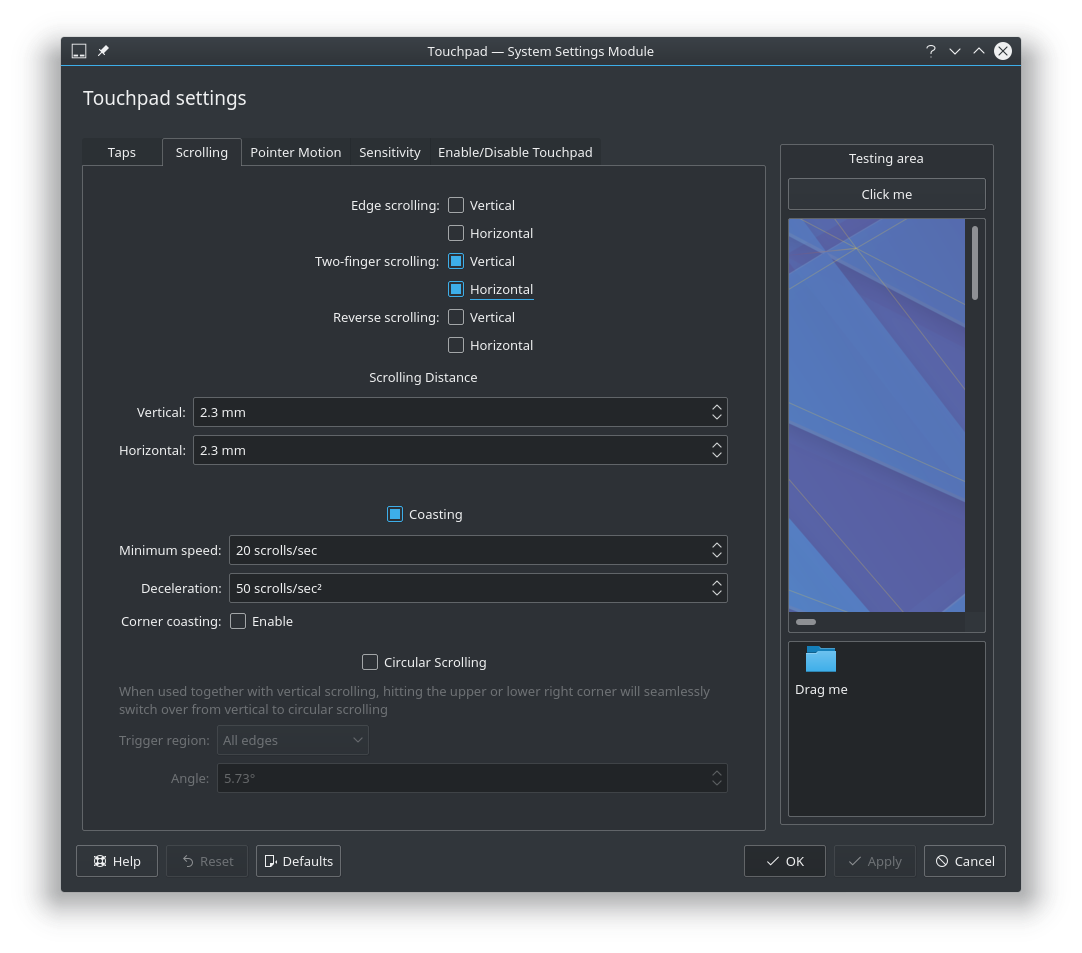Screen dimensions: 1082x953
Task: Click the Scrolling Distance heading
Action: [423, 377]
